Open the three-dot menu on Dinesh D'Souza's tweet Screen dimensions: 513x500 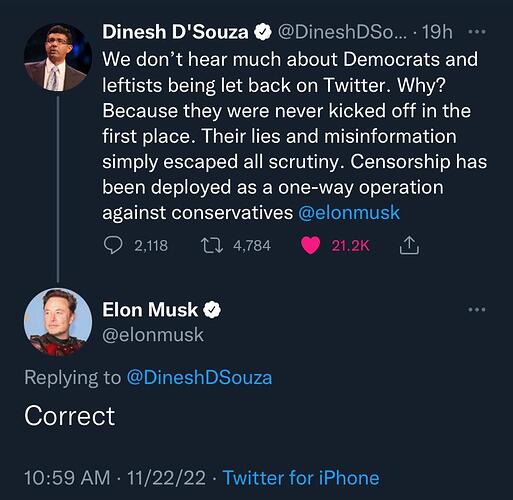pos(477,32)
